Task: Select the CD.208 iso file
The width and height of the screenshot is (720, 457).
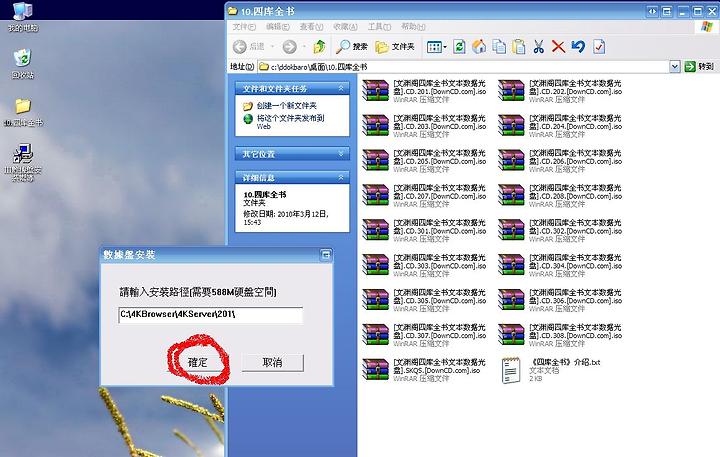Action: (x=560, y=195)
